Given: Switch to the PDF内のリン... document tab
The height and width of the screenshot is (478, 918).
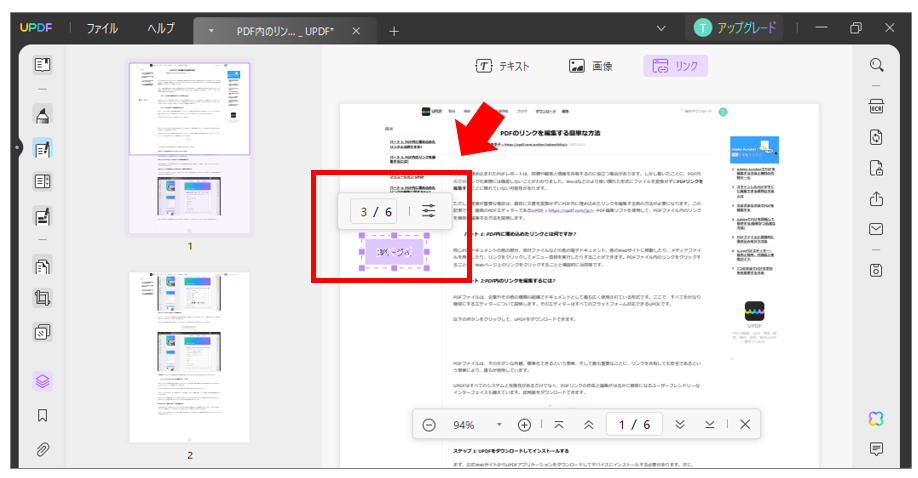Looking at the screenshot, I should [x=285, y=31].
